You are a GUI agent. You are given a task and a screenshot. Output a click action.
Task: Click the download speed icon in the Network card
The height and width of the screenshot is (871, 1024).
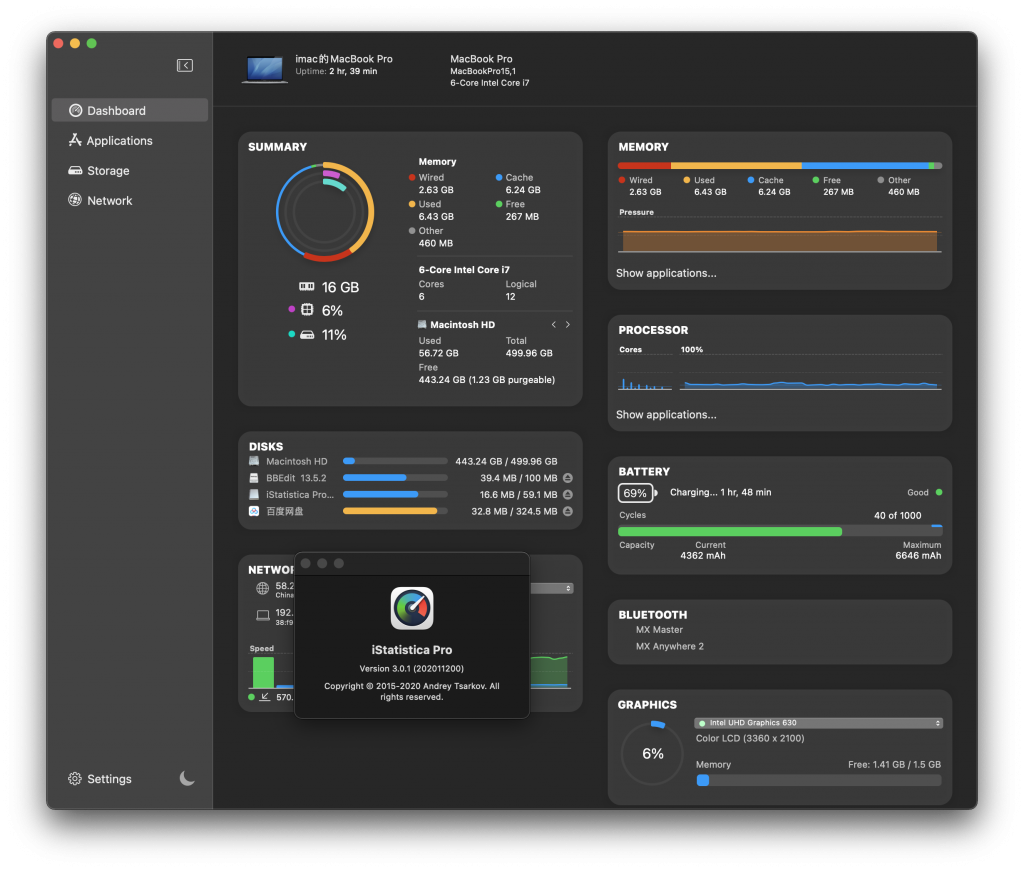pyautogui.click(x=264, y=697)
